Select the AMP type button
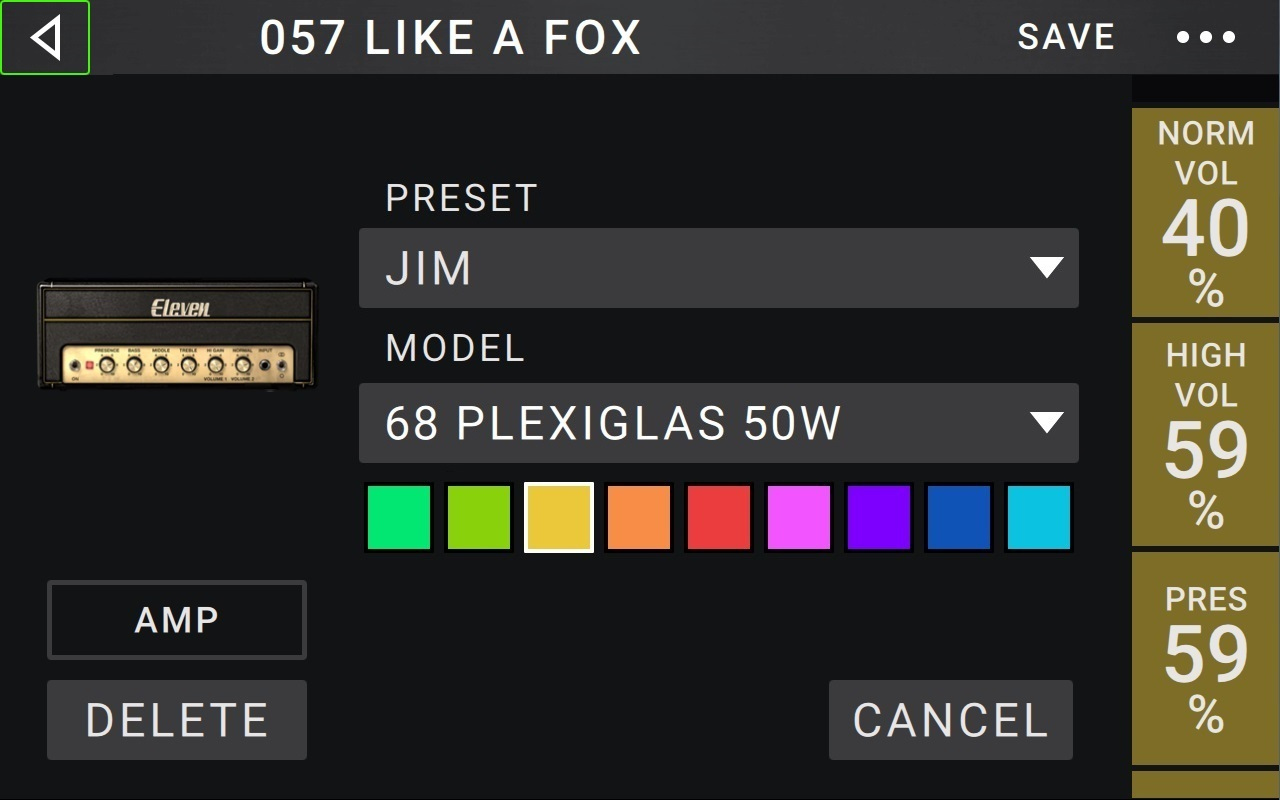This screenshot has width=1280, height=800. click(x=177, y=620)
